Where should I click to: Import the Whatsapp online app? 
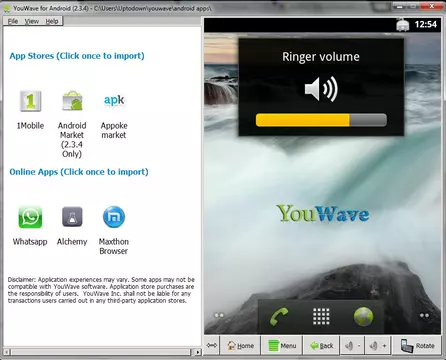pos(30,217)
